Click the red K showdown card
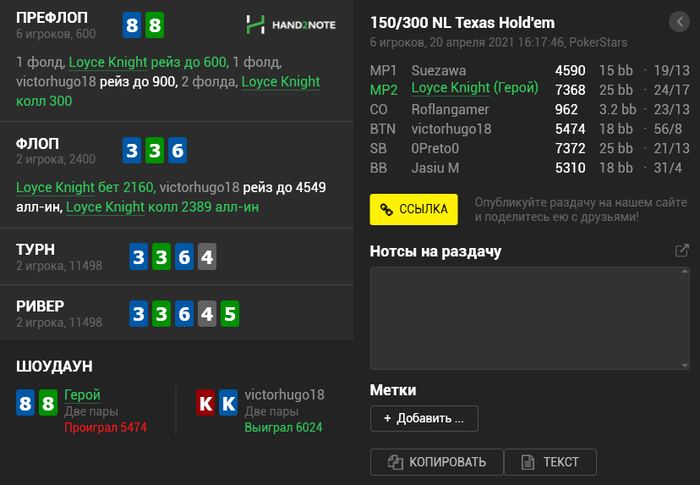Screen dimensions: 700x485 tap(205, 403)
